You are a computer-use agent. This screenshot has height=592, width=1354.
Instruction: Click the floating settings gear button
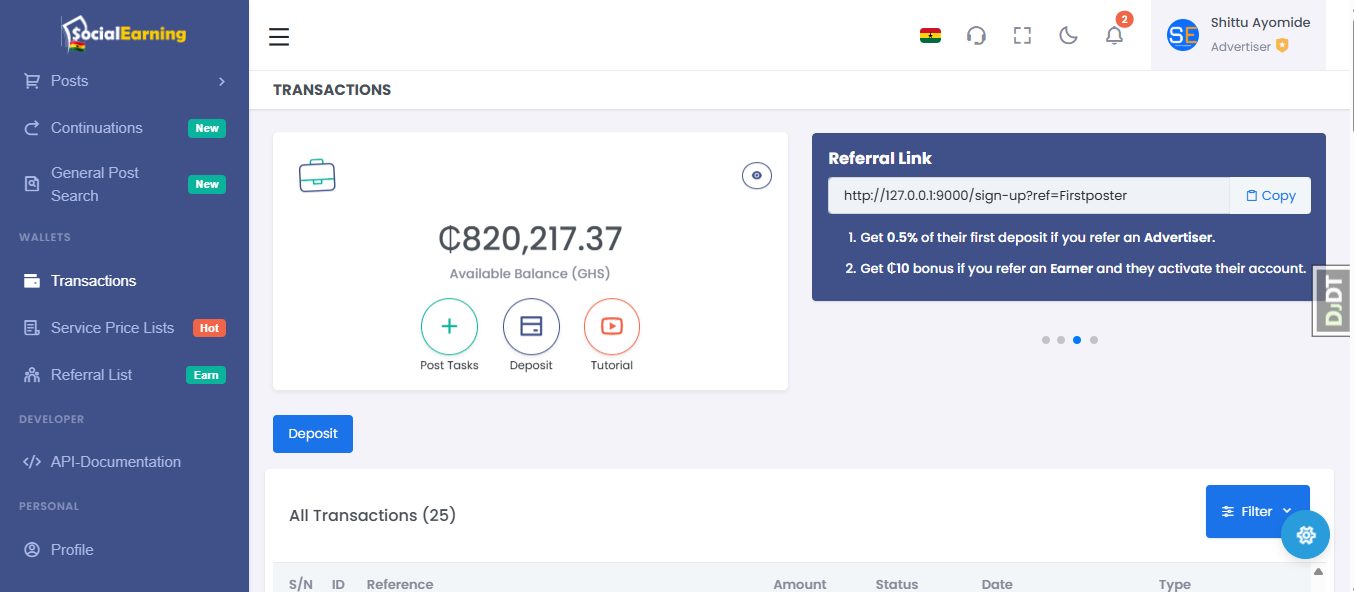tap(1305, 535)
